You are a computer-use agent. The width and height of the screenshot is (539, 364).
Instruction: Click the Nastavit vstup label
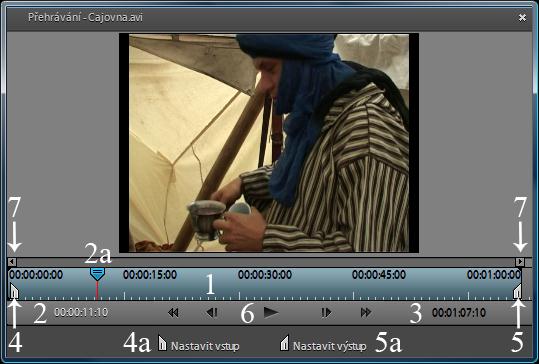205,346
